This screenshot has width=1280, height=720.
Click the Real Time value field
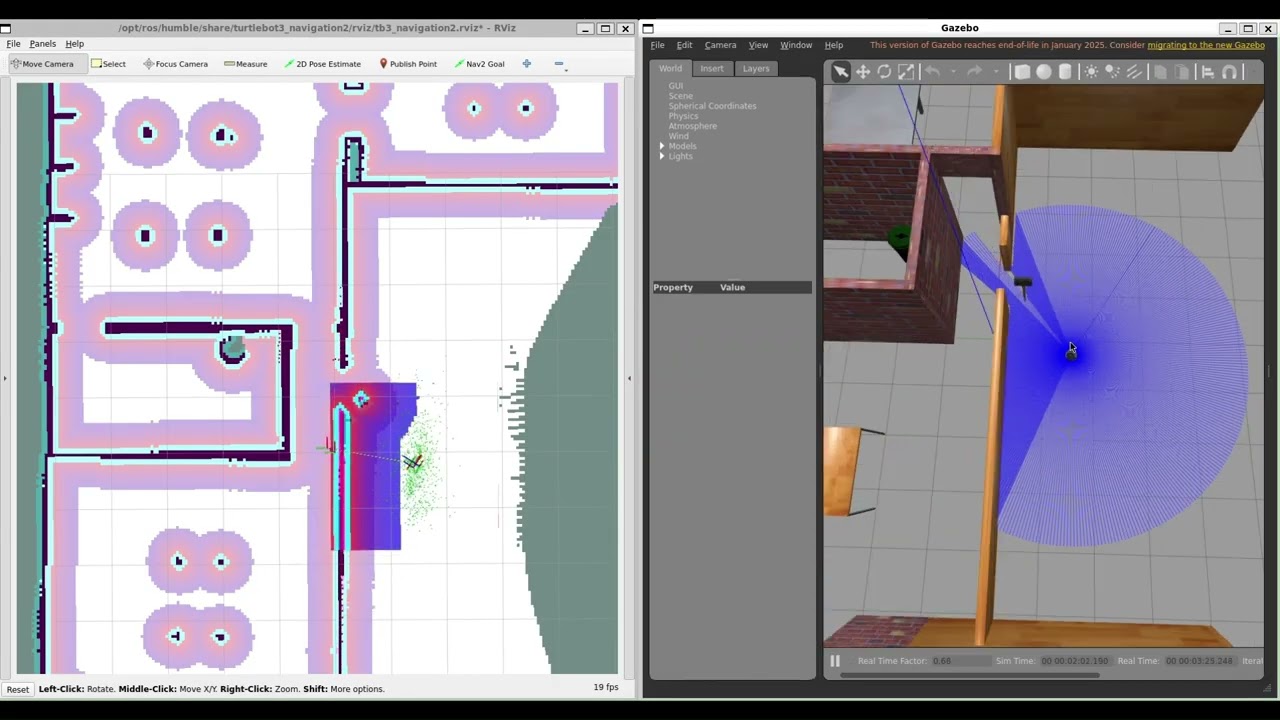1199,661
